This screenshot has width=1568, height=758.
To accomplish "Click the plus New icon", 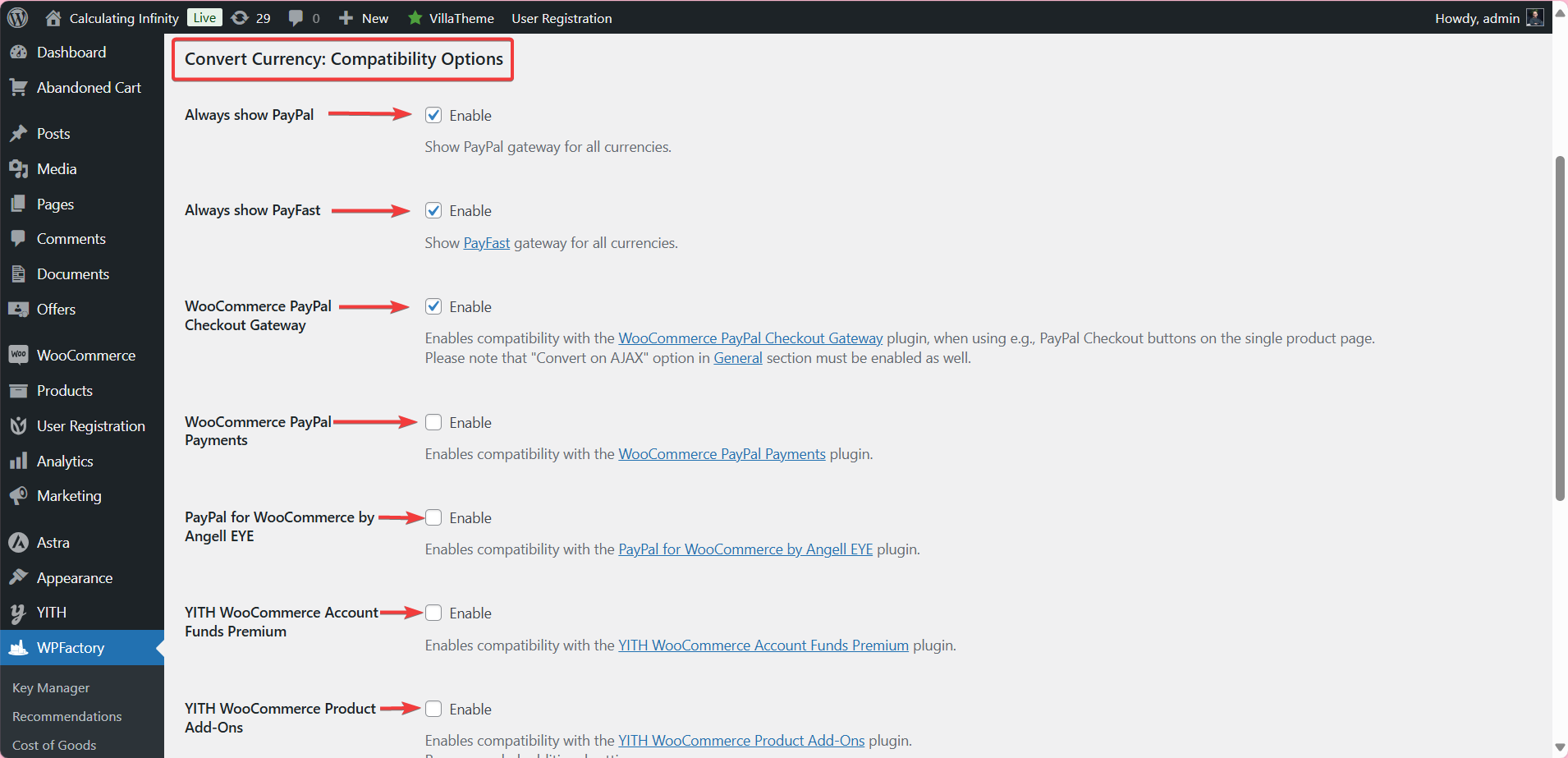I will 346,17.
